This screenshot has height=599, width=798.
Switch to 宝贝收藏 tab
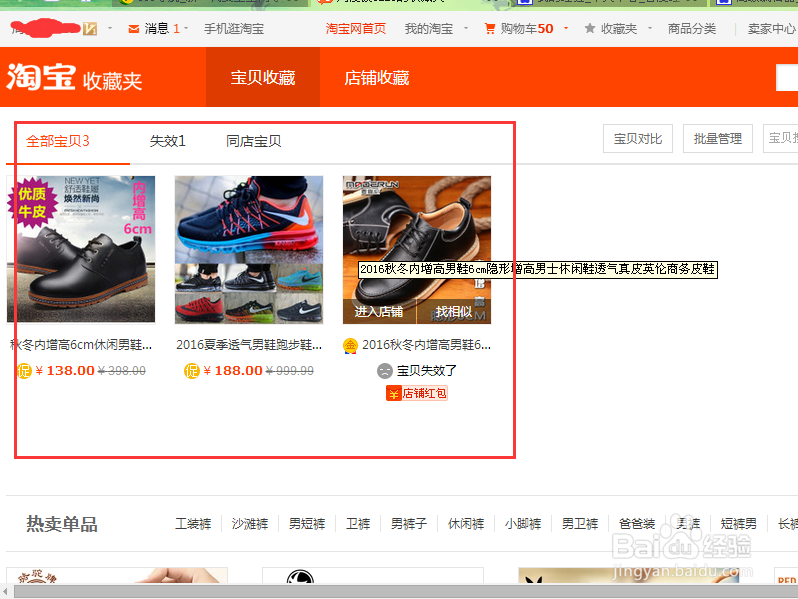pos(263,77)
